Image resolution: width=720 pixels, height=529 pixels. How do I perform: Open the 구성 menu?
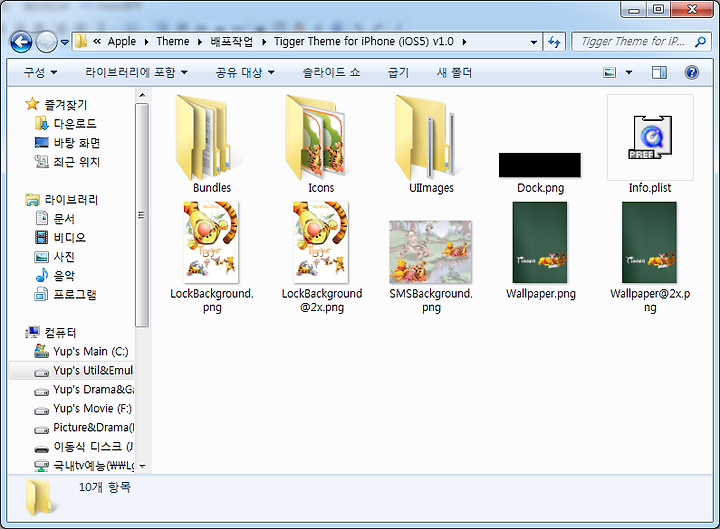coord(40,73)
